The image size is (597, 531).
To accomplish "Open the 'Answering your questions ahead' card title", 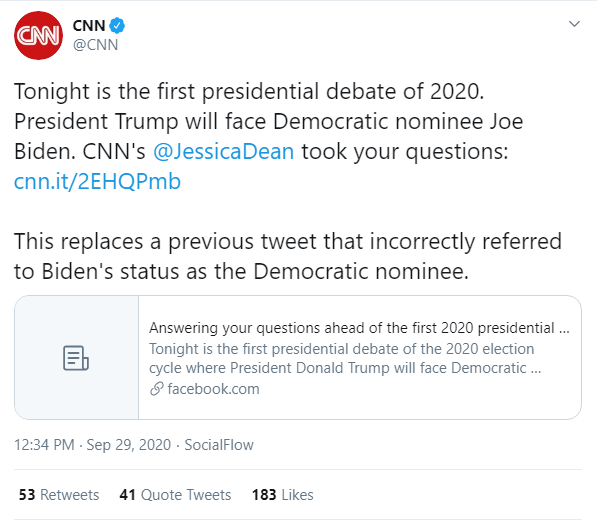I will click(359, 328).
